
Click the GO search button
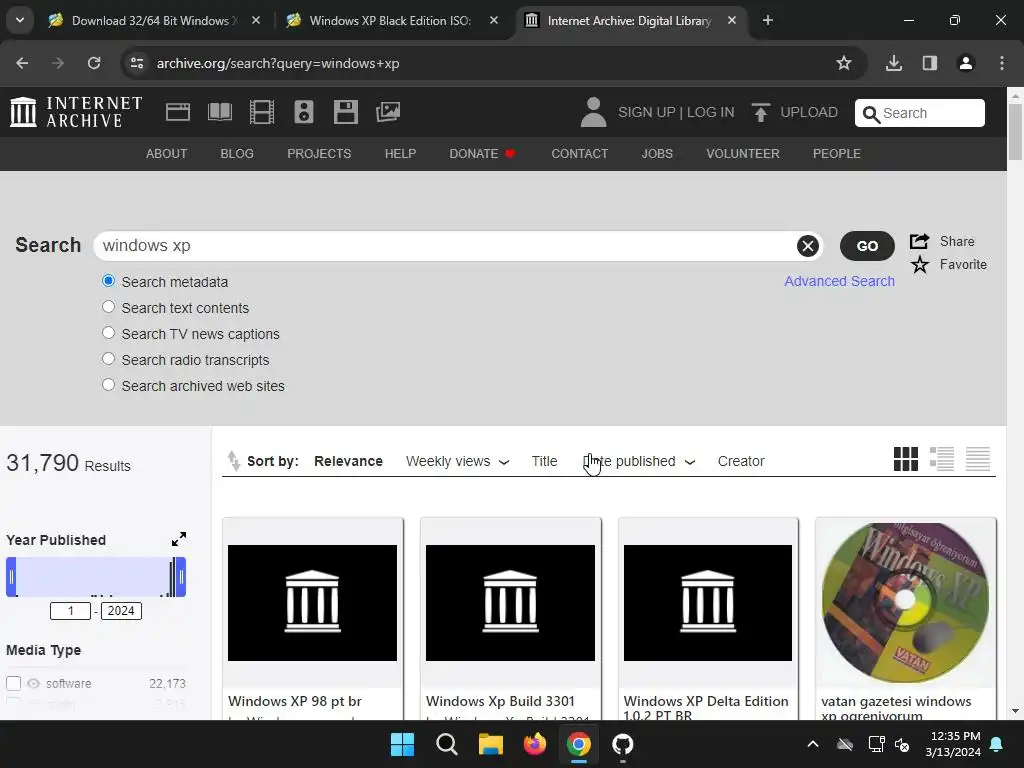click(867, 246)
